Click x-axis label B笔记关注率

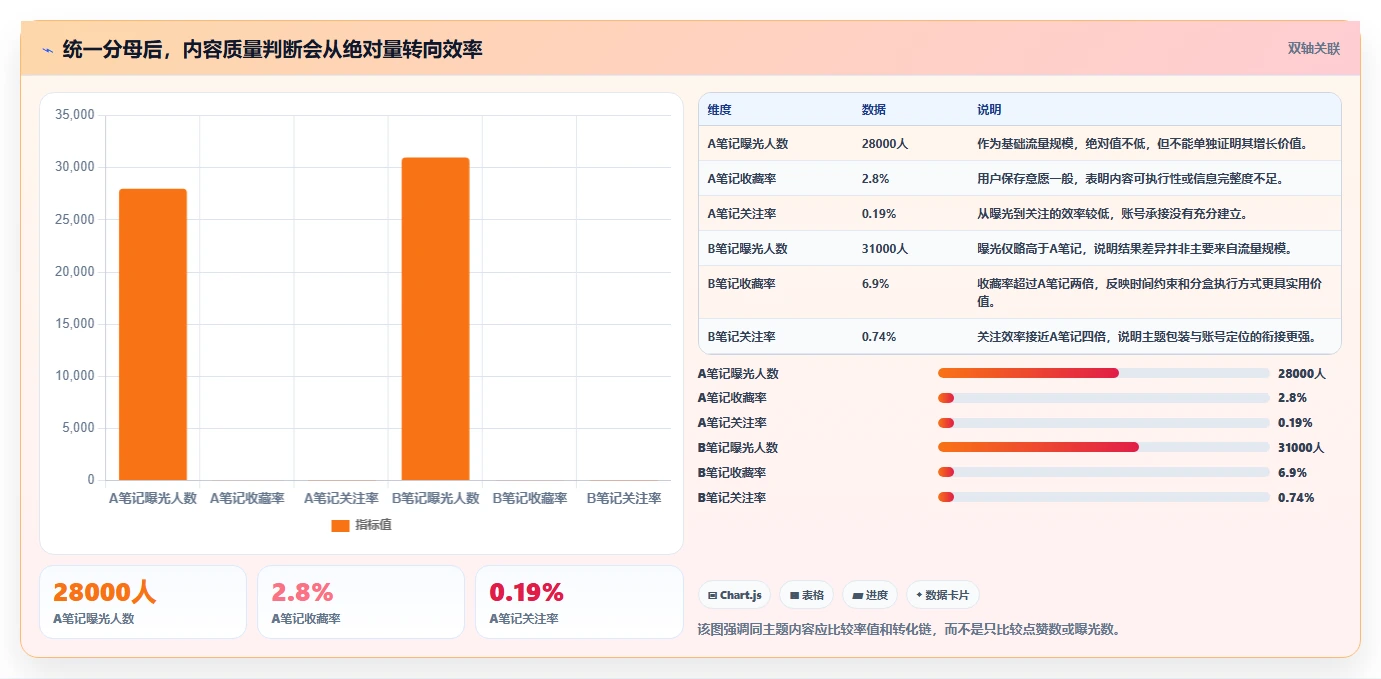624,498
